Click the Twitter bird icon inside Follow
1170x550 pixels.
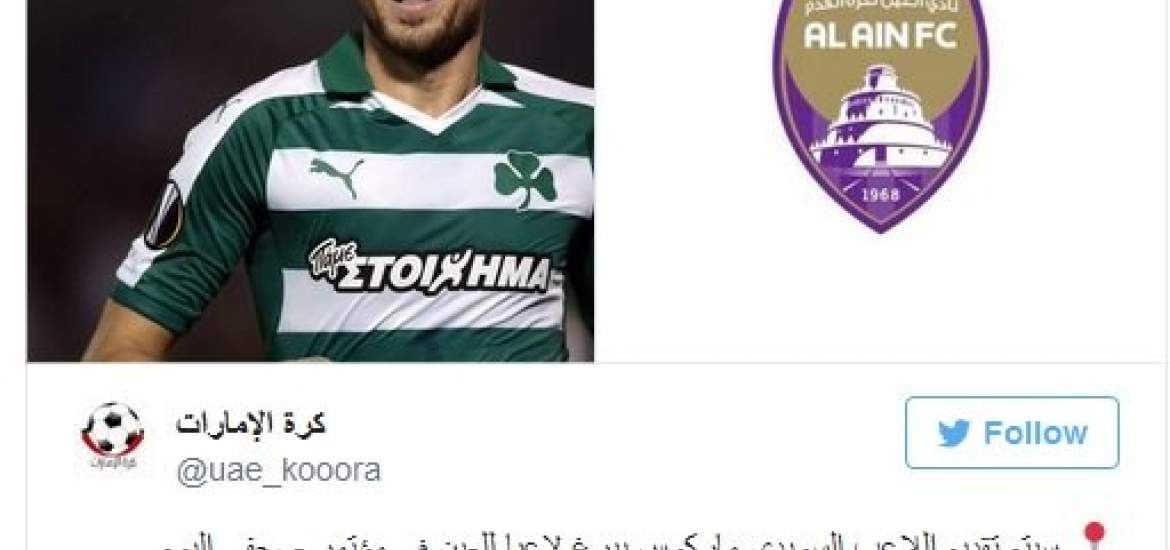pyautogui.click(x=954, y=434)
